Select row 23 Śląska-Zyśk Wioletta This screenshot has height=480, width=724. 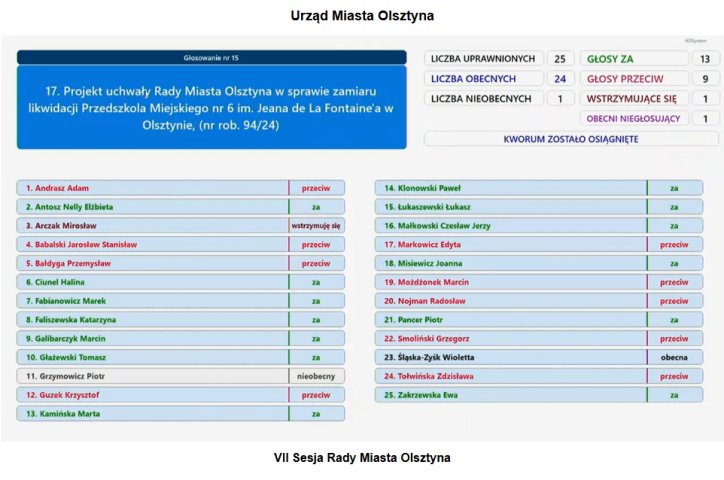coord(539,357)
